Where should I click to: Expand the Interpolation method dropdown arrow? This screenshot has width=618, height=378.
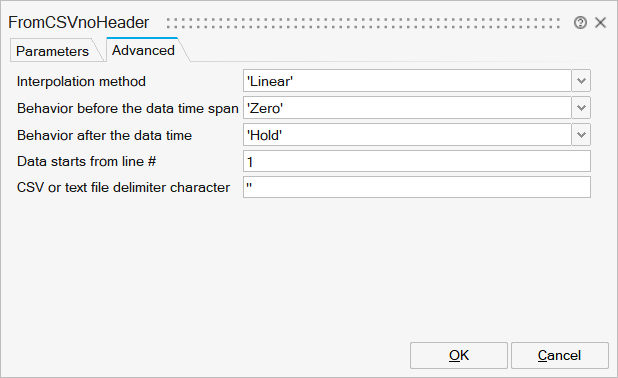[x=581, y=81]
